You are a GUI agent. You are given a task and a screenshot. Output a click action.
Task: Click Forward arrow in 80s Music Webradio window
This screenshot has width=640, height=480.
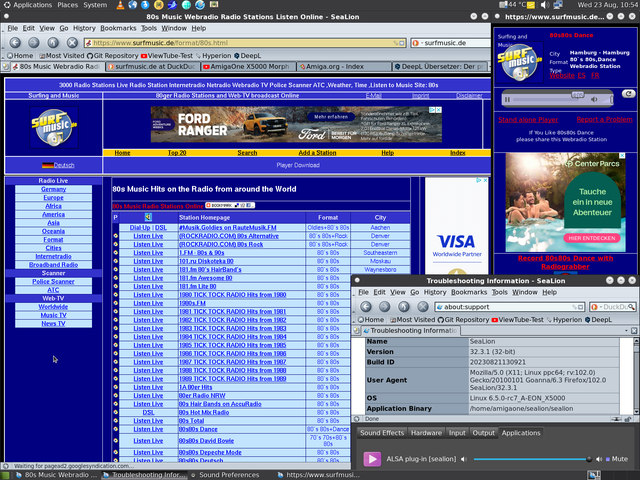coord(34,42)
